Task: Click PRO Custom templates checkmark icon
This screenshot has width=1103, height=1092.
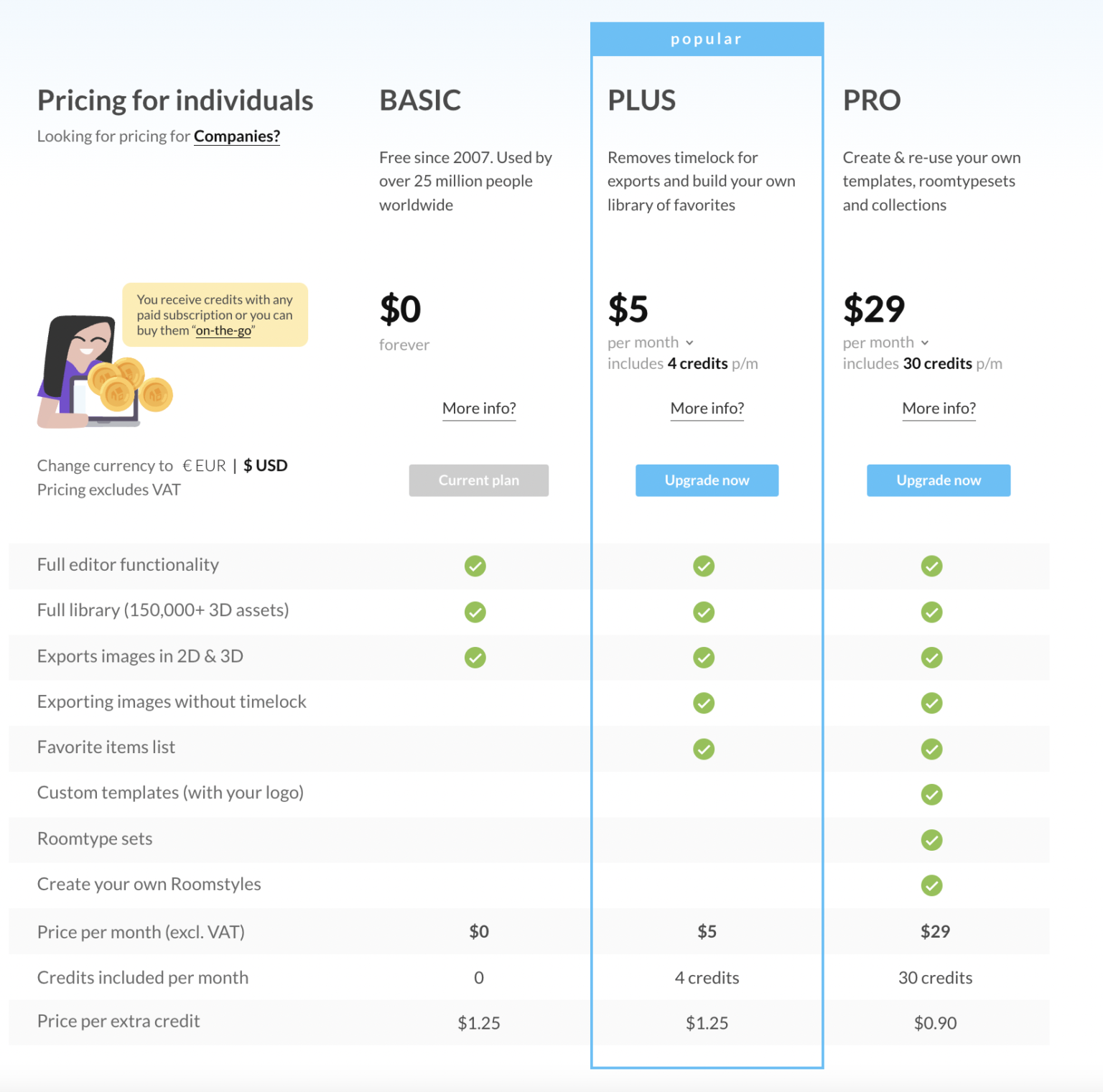Action: pyautogui.click(x=931, y=794)
